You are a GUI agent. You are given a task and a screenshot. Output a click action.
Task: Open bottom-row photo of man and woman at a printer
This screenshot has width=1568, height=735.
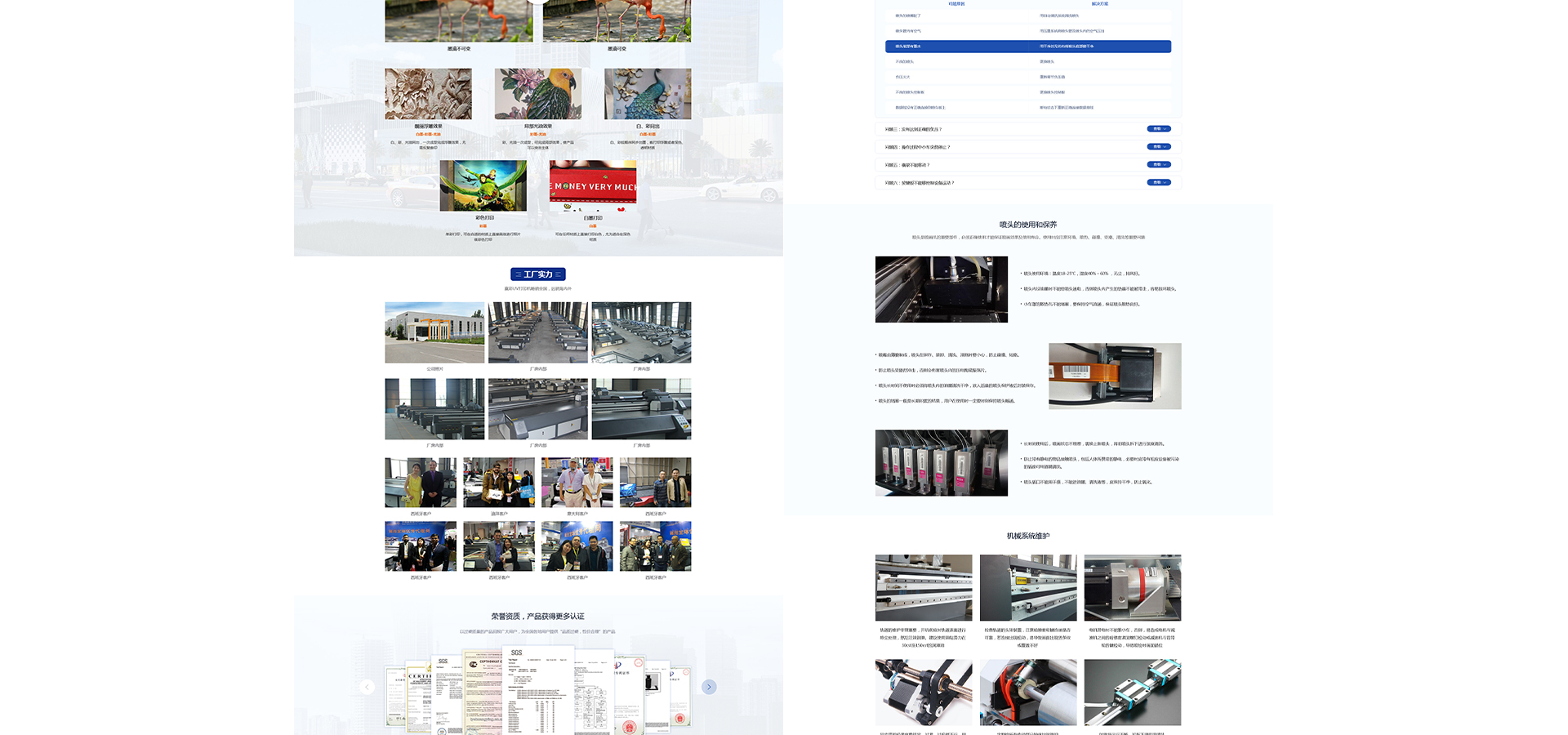click(x=499, y=546)
